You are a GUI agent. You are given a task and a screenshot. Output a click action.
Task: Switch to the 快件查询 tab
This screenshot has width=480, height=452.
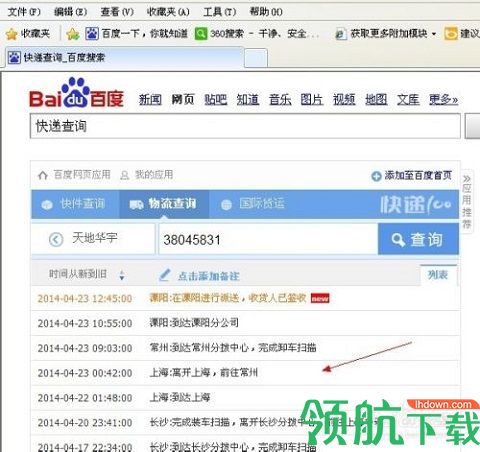(x=75, y=204)
